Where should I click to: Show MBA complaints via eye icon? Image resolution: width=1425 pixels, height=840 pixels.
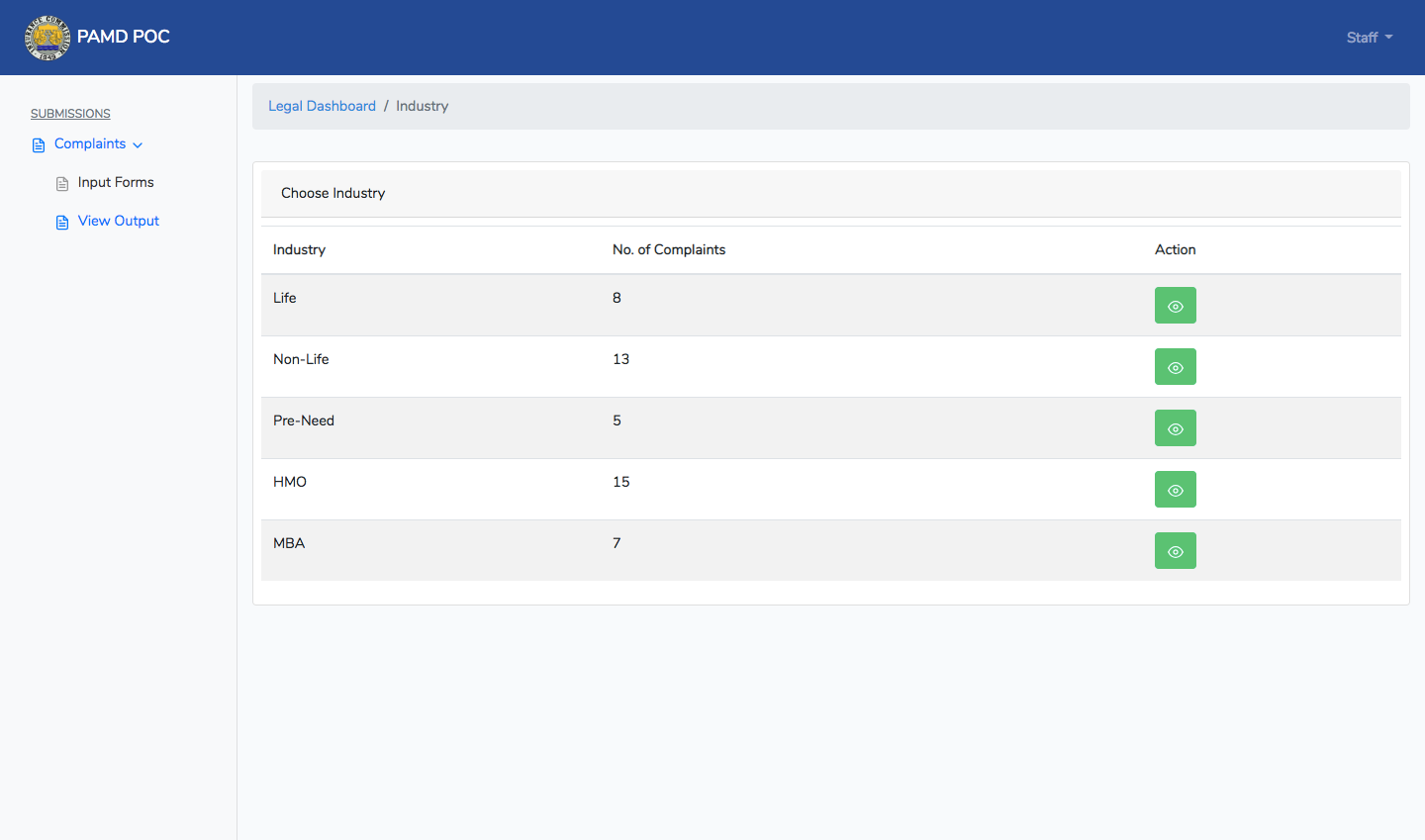pos(1175,551)
